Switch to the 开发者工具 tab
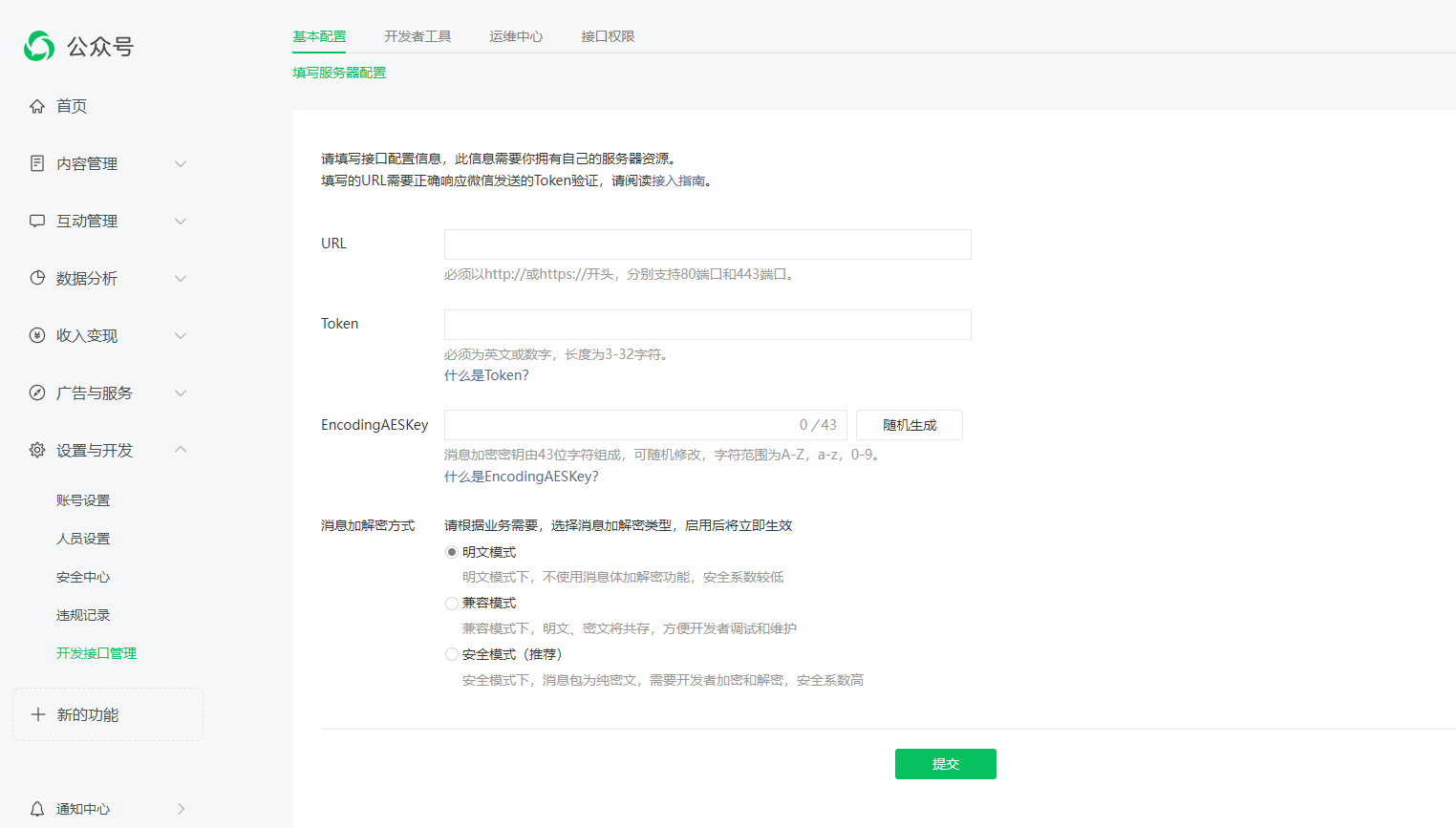 click(418, 36)
